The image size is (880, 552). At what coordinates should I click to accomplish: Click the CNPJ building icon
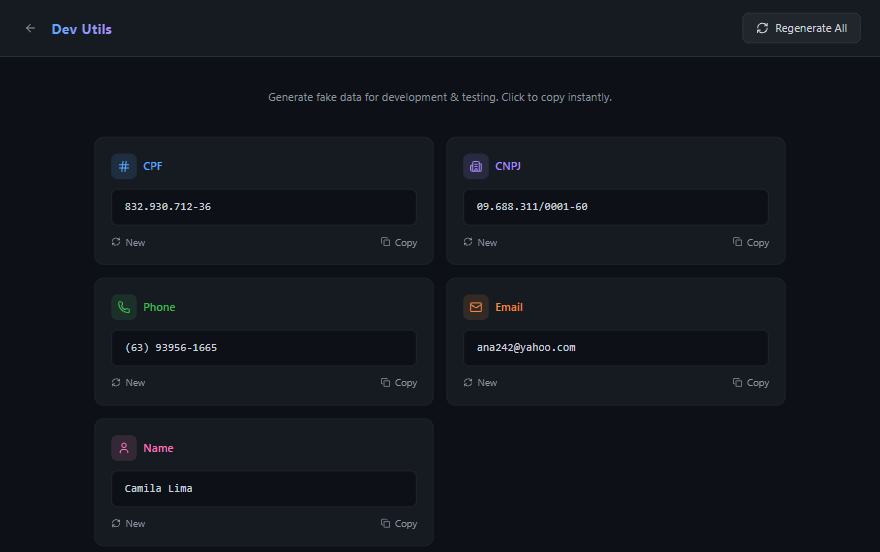[475, 167]
